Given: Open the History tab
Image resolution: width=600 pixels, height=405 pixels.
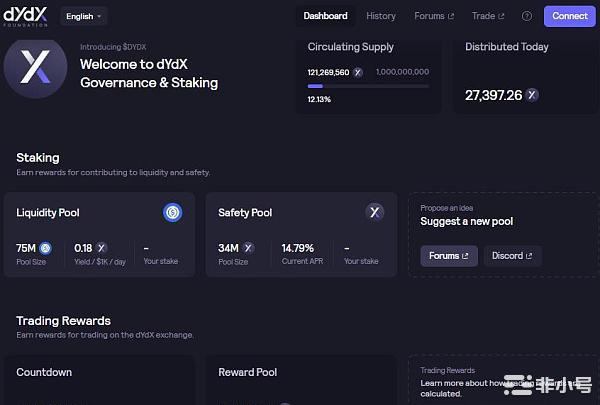Looking at the screenshot, I should point(381,16).
